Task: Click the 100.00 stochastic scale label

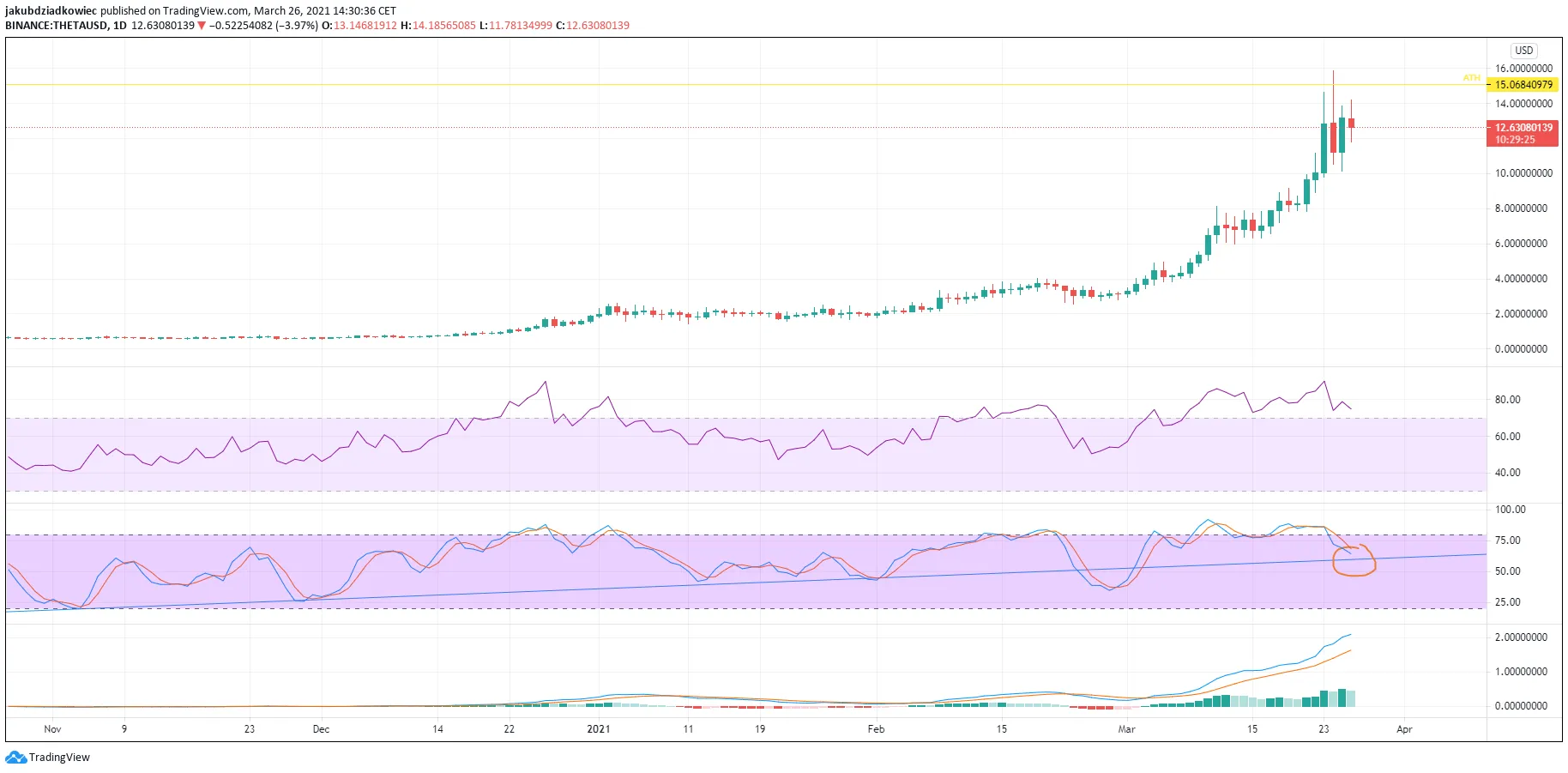Action: [1510, 510]
